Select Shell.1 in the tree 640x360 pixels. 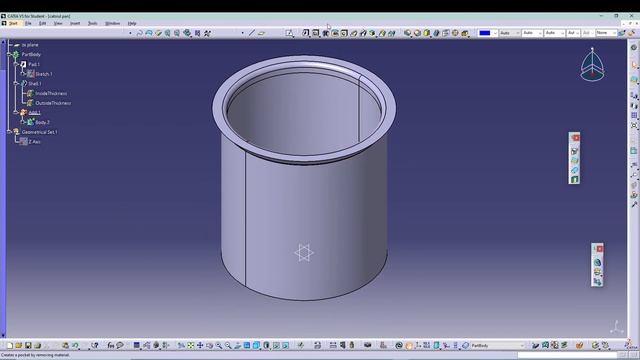35,84
